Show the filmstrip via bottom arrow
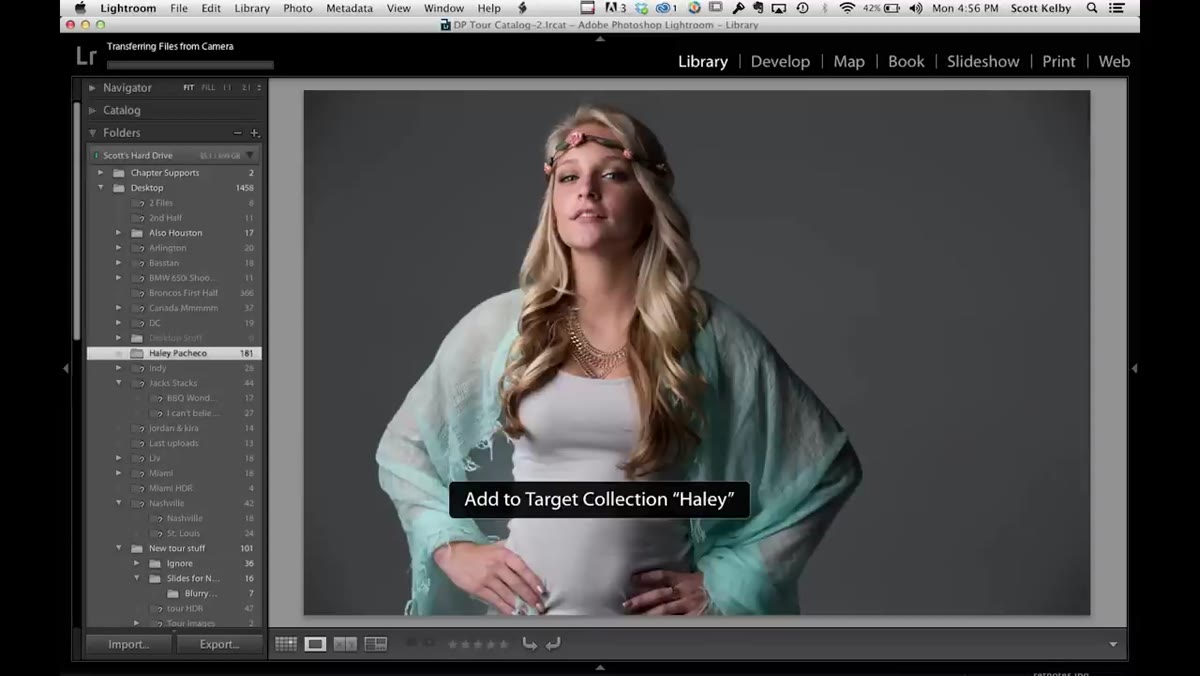1200x676 pixels. (x=600, y=667)
